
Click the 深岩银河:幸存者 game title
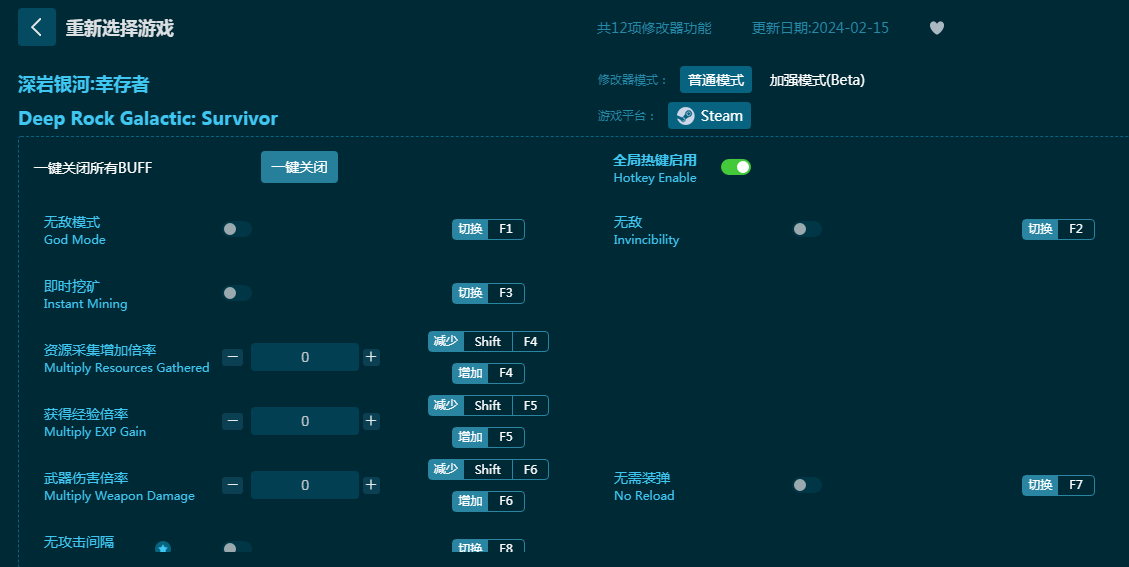(x=84, y=84)
